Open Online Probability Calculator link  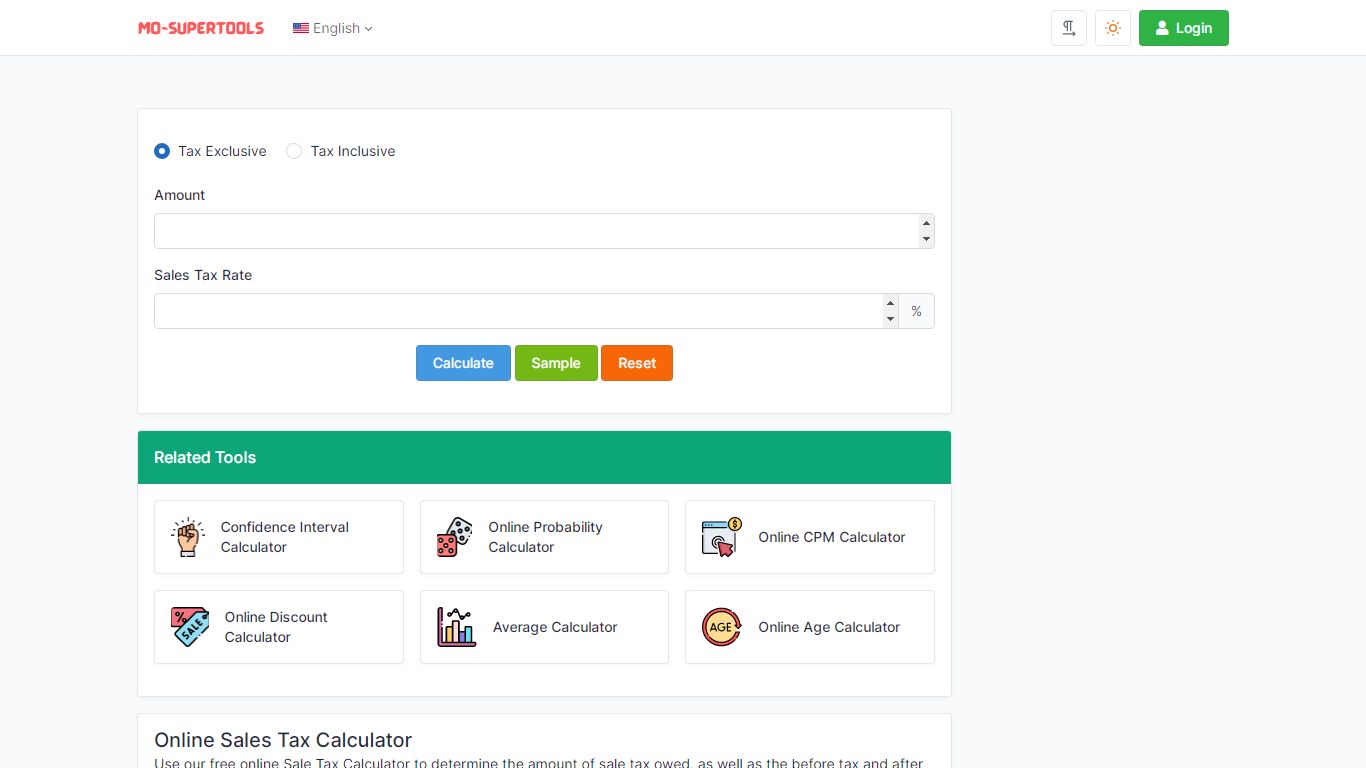point(544,537)
